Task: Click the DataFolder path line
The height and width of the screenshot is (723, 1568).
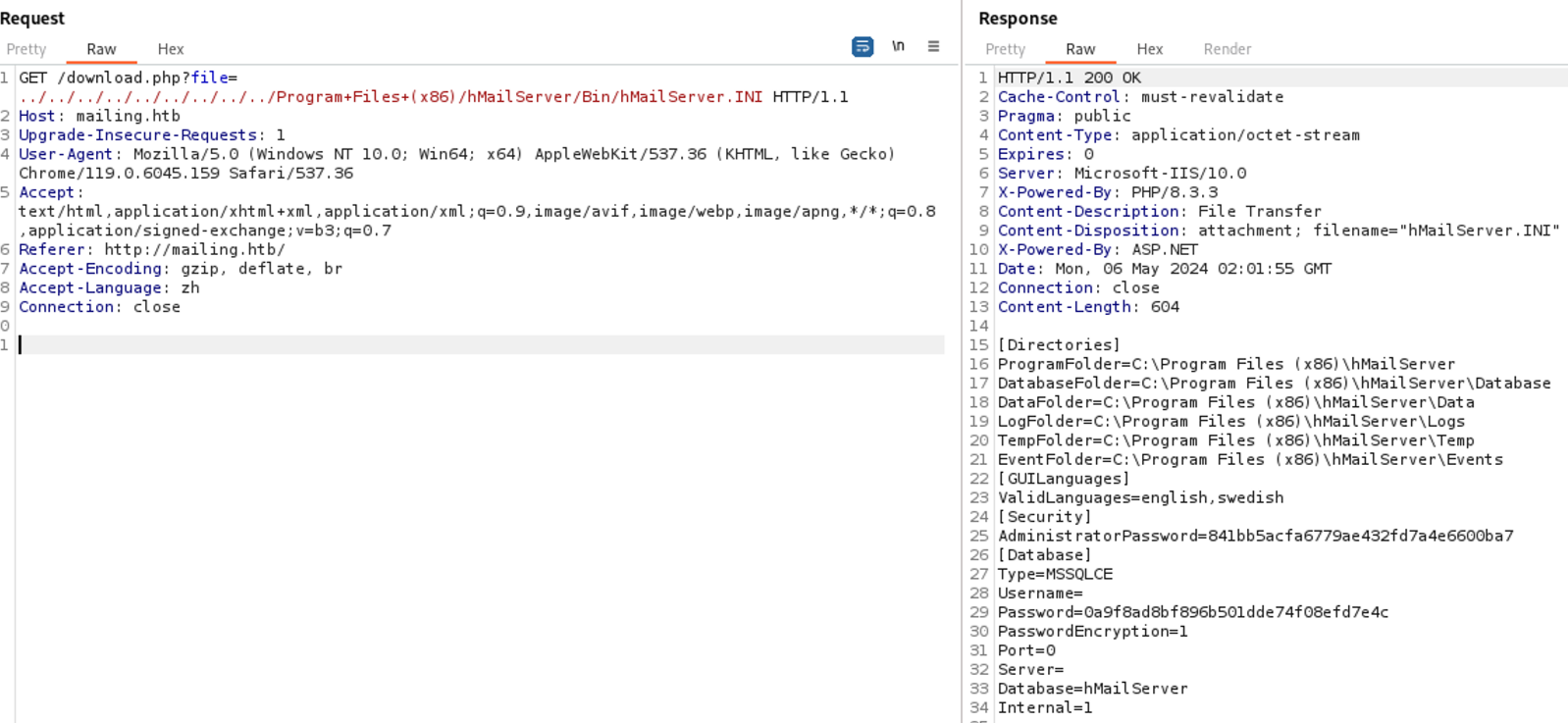Action: pos(1236,402)
